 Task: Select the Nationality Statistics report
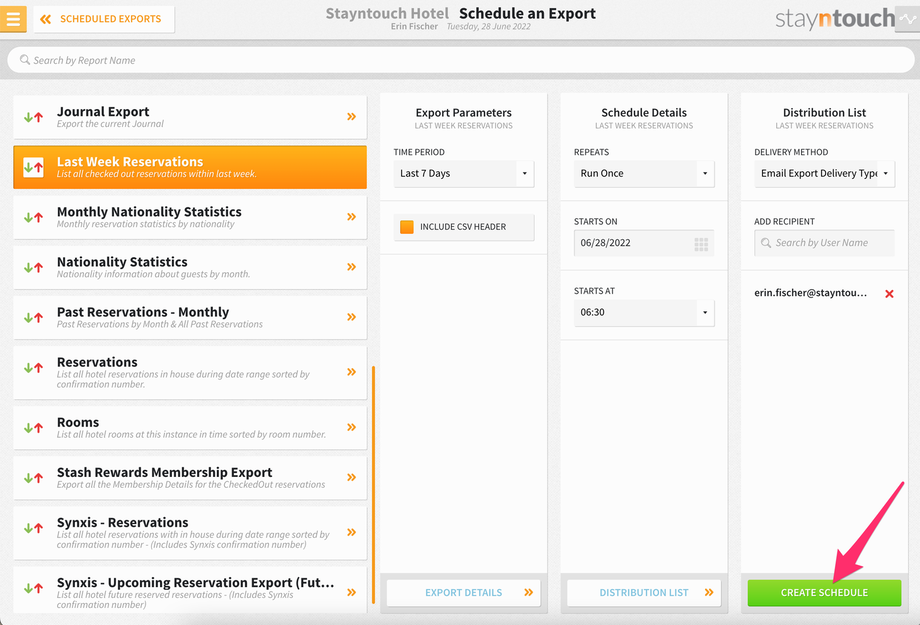pos(190,267)
